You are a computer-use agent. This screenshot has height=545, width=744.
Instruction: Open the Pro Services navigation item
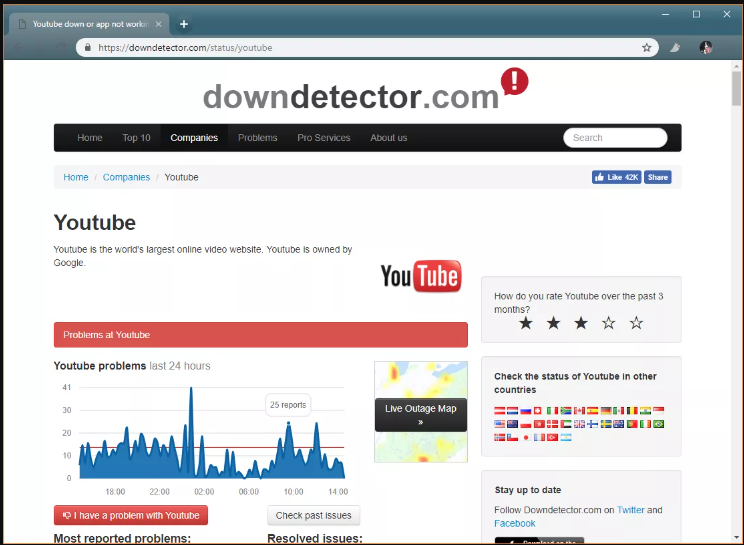324,138
